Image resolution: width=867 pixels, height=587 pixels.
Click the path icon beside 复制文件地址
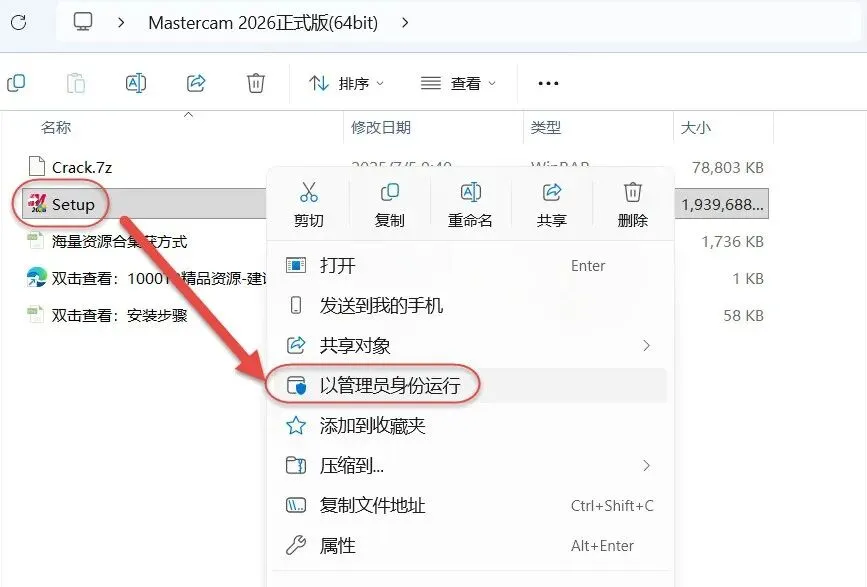(296, 505)
